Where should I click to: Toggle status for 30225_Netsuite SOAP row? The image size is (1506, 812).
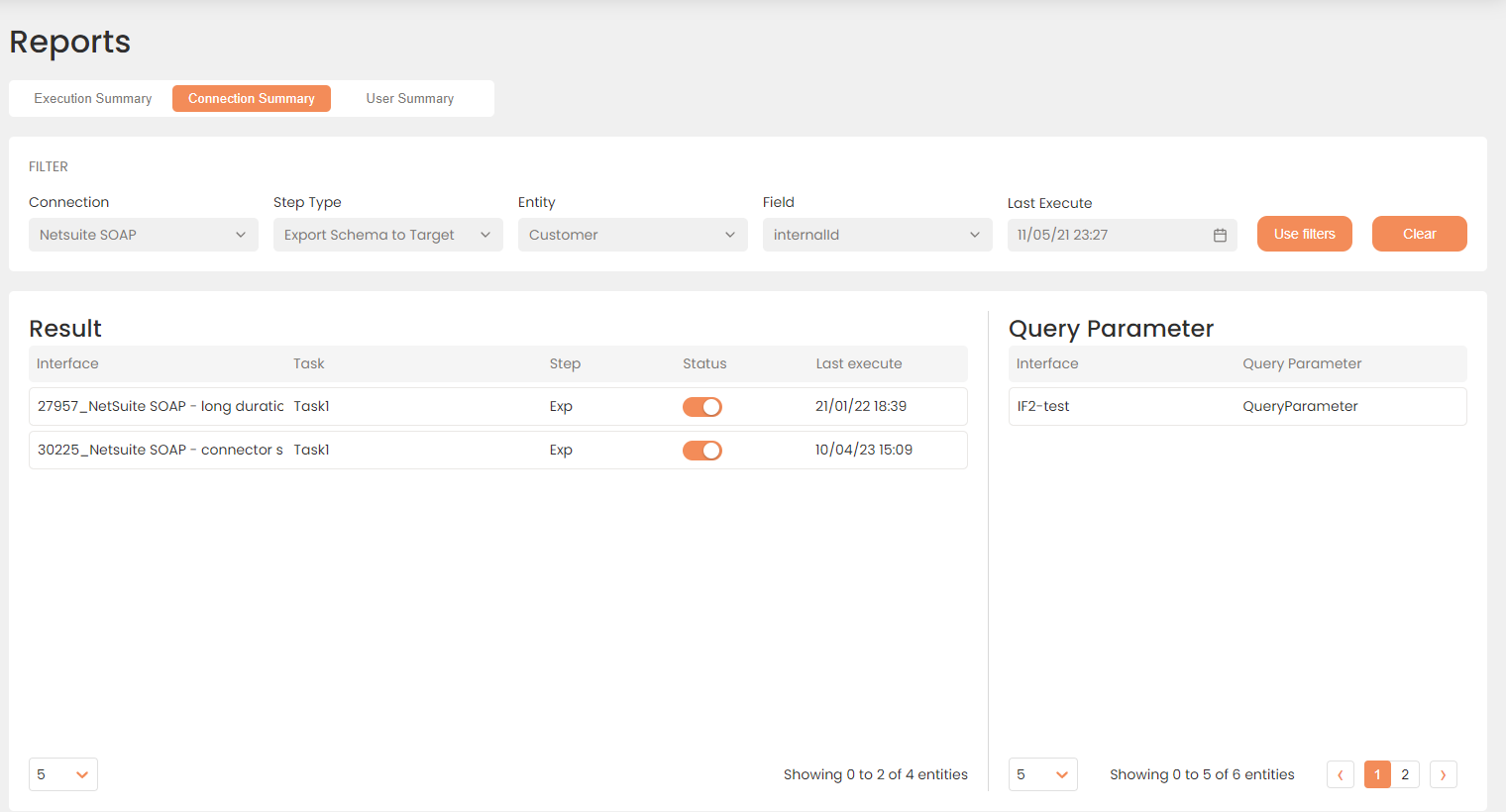702,451
